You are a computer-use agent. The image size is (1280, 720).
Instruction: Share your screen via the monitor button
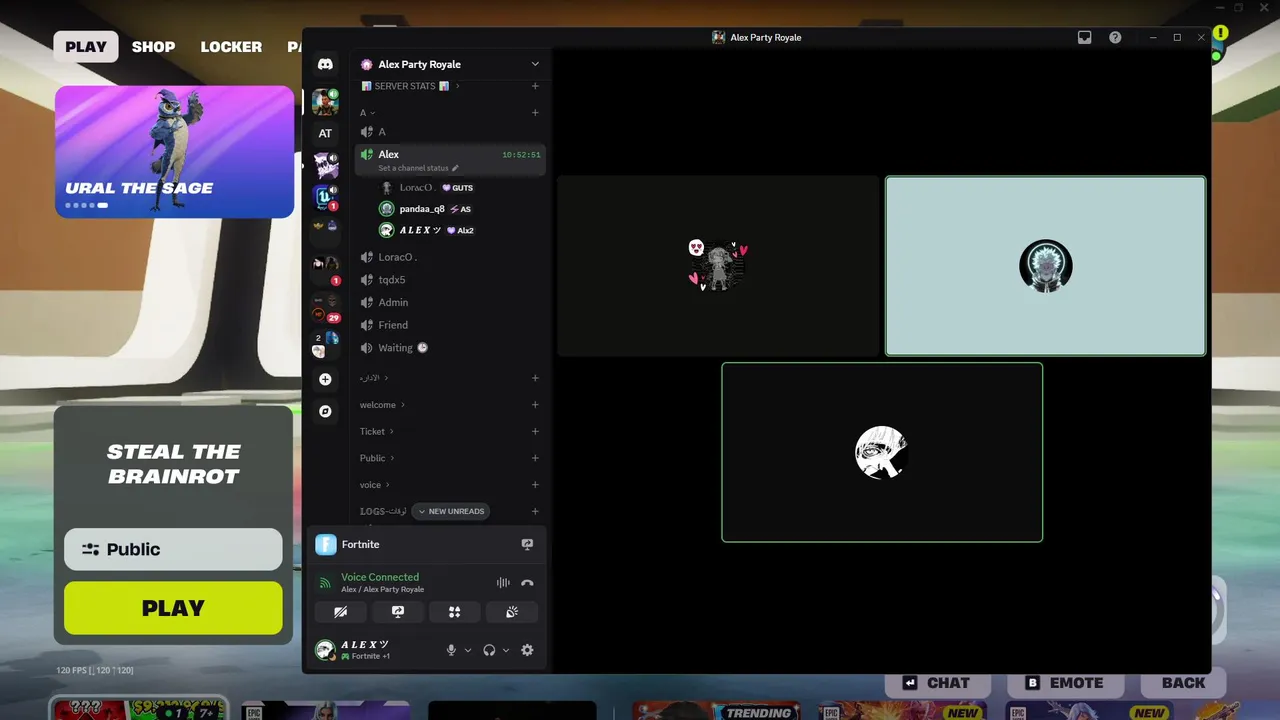click(398, 612)
